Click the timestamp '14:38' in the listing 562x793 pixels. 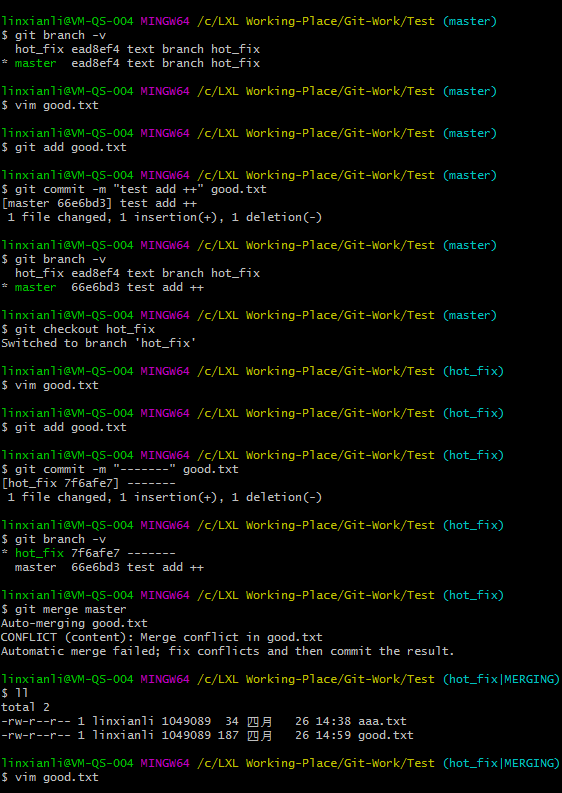334,721
